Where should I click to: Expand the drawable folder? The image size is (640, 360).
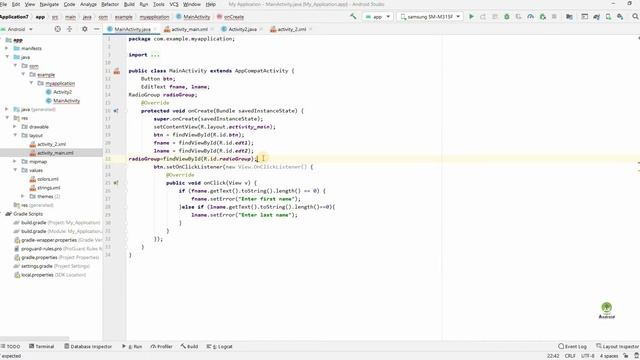[15, 127]
